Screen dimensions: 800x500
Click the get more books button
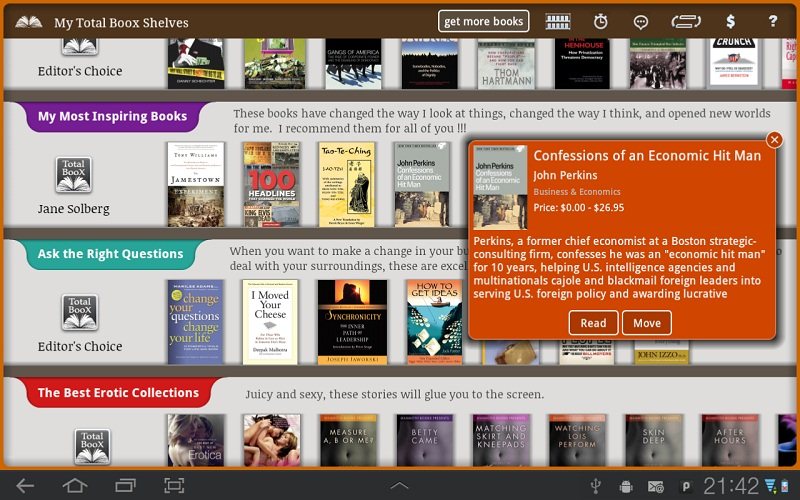coord(483,21)
